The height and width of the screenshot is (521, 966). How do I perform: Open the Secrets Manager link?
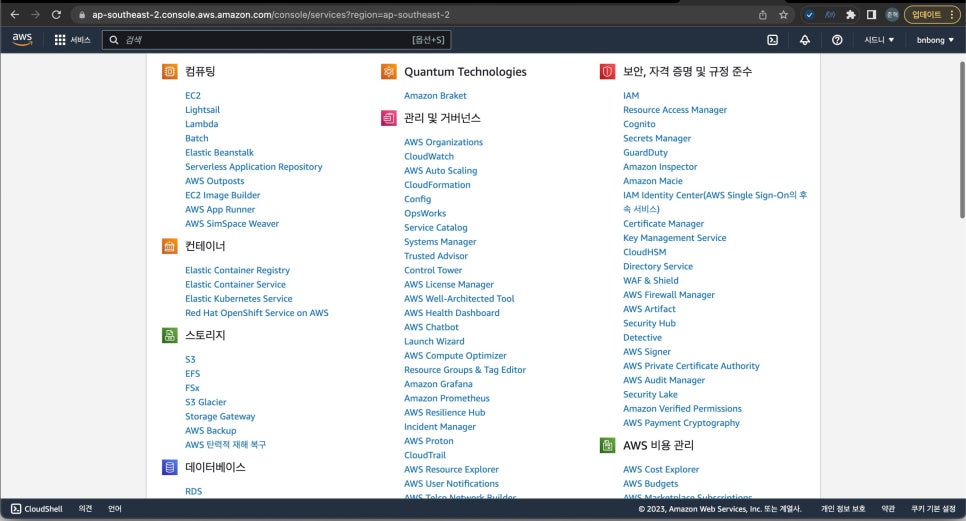point(657,139)
